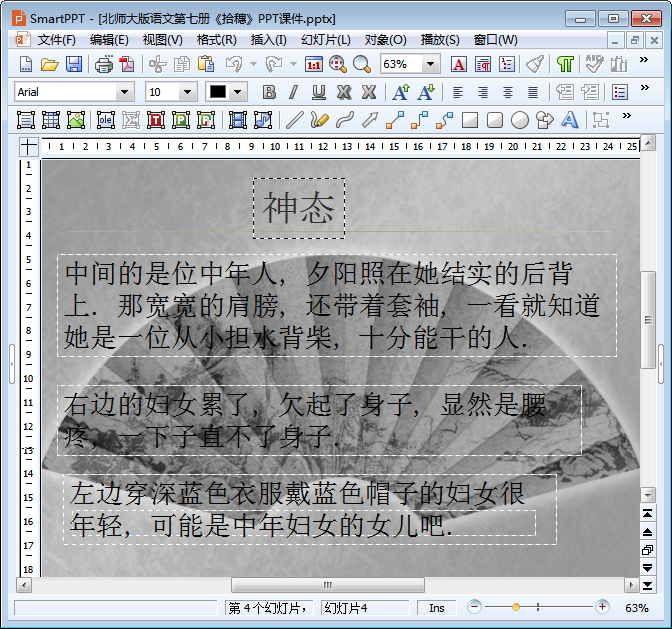672x629 pixels.
Task: Toggle italic text formatting
Action: pos(293,92)
